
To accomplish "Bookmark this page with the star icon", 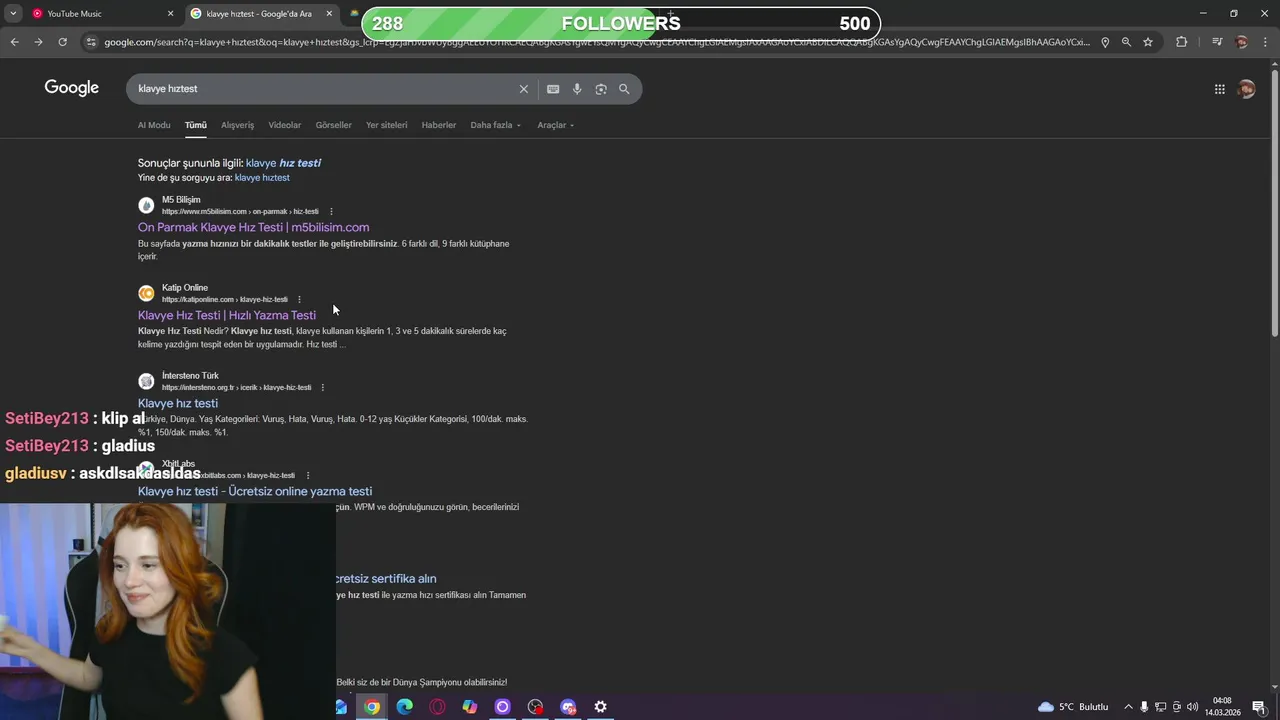I will click(1148, 42).
